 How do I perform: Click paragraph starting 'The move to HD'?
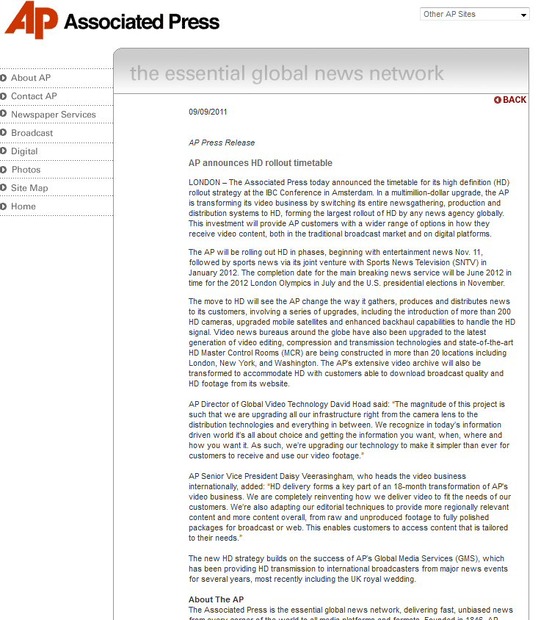352,342
